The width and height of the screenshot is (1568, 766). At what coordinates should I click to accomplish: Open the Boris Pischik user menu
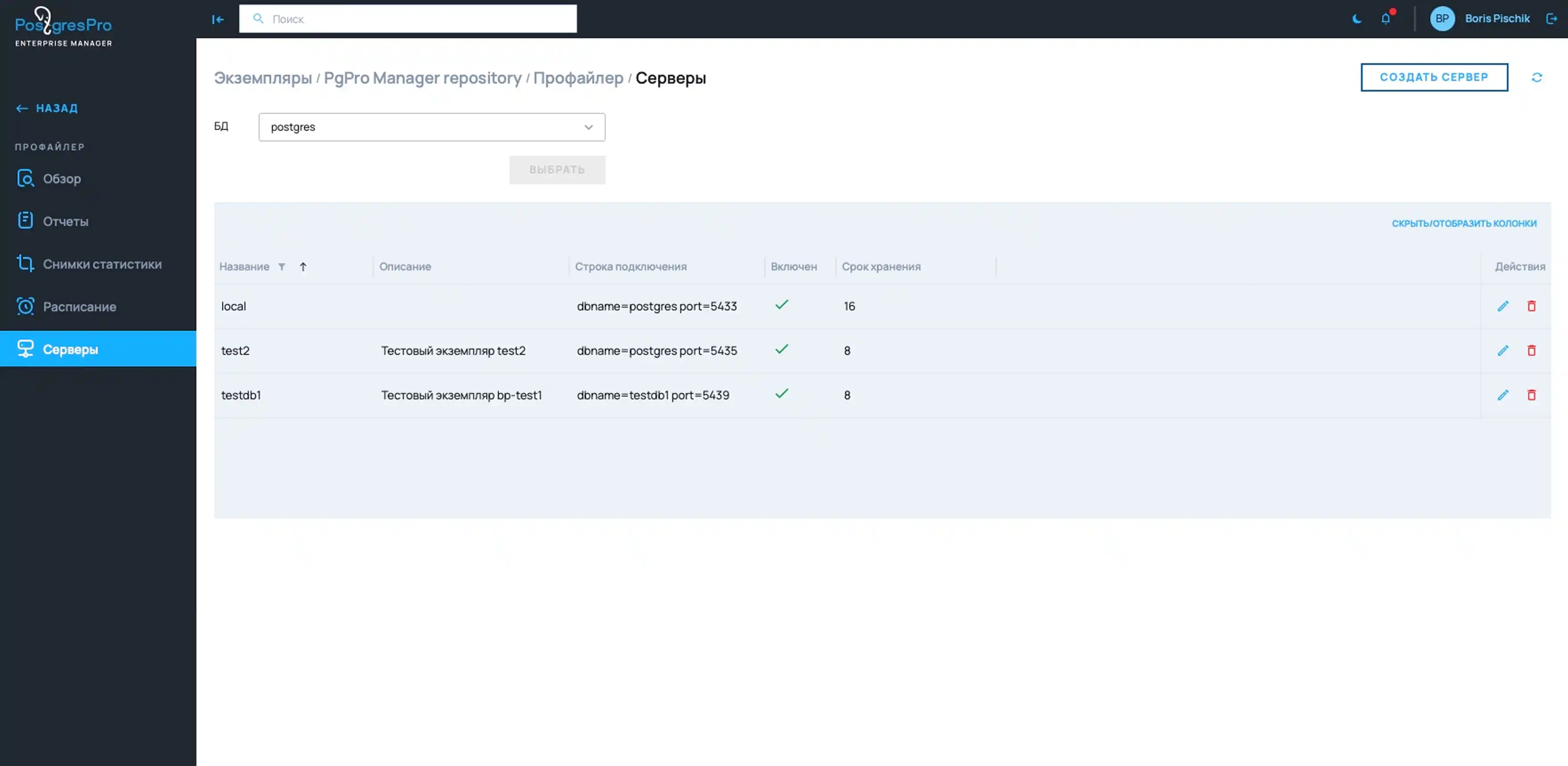tap(1496, 18)
